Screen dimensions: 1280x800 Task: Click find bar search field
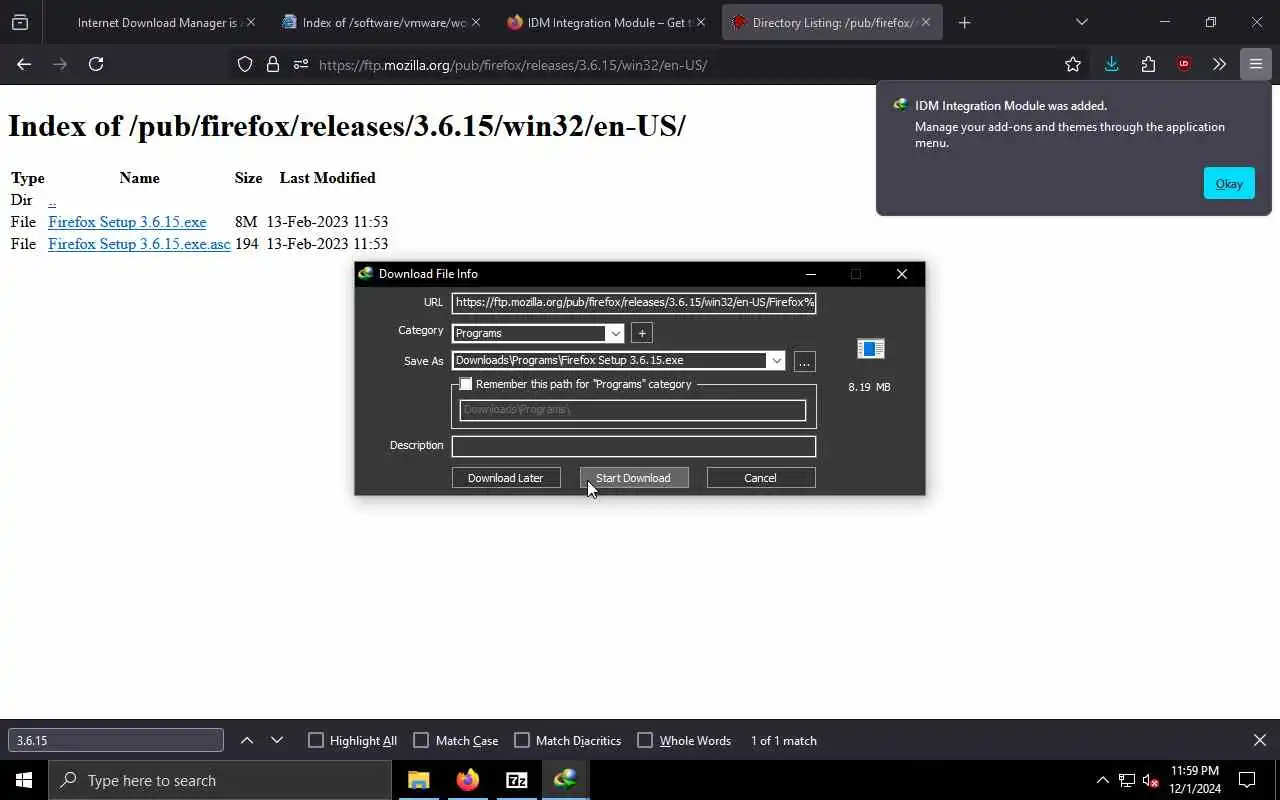(116, 740)
